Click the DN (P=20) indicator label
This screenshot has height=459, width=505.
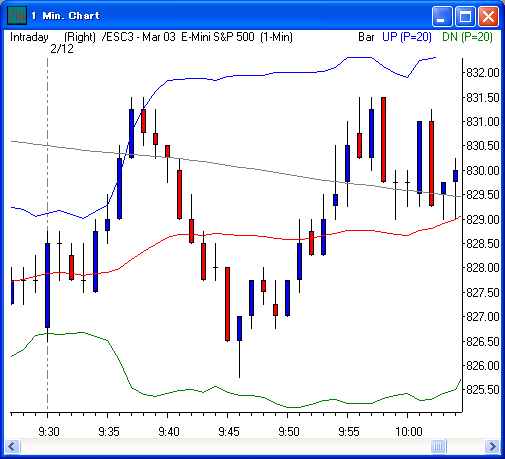tap(467, 37)
